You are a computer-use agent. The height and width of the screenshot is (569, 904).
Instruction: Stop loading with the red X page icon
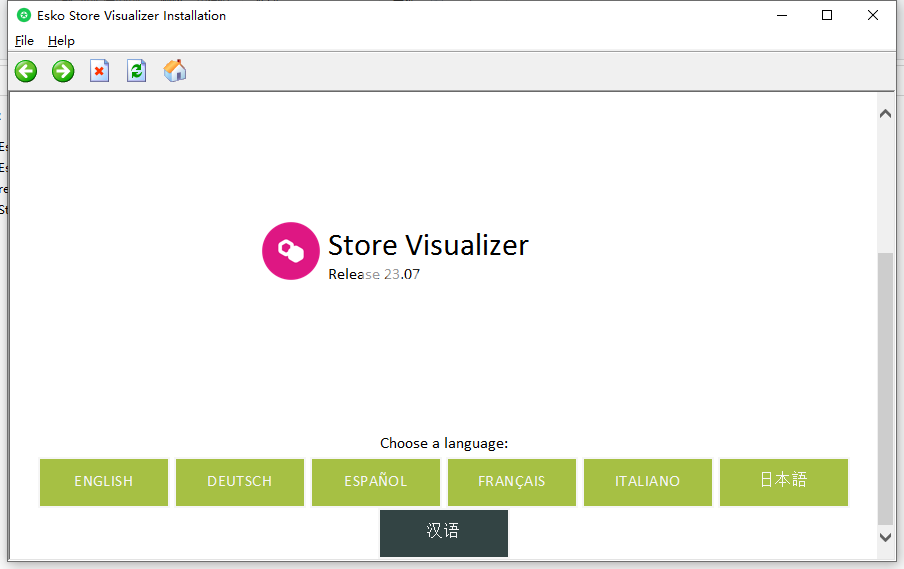tap(99, 71)
